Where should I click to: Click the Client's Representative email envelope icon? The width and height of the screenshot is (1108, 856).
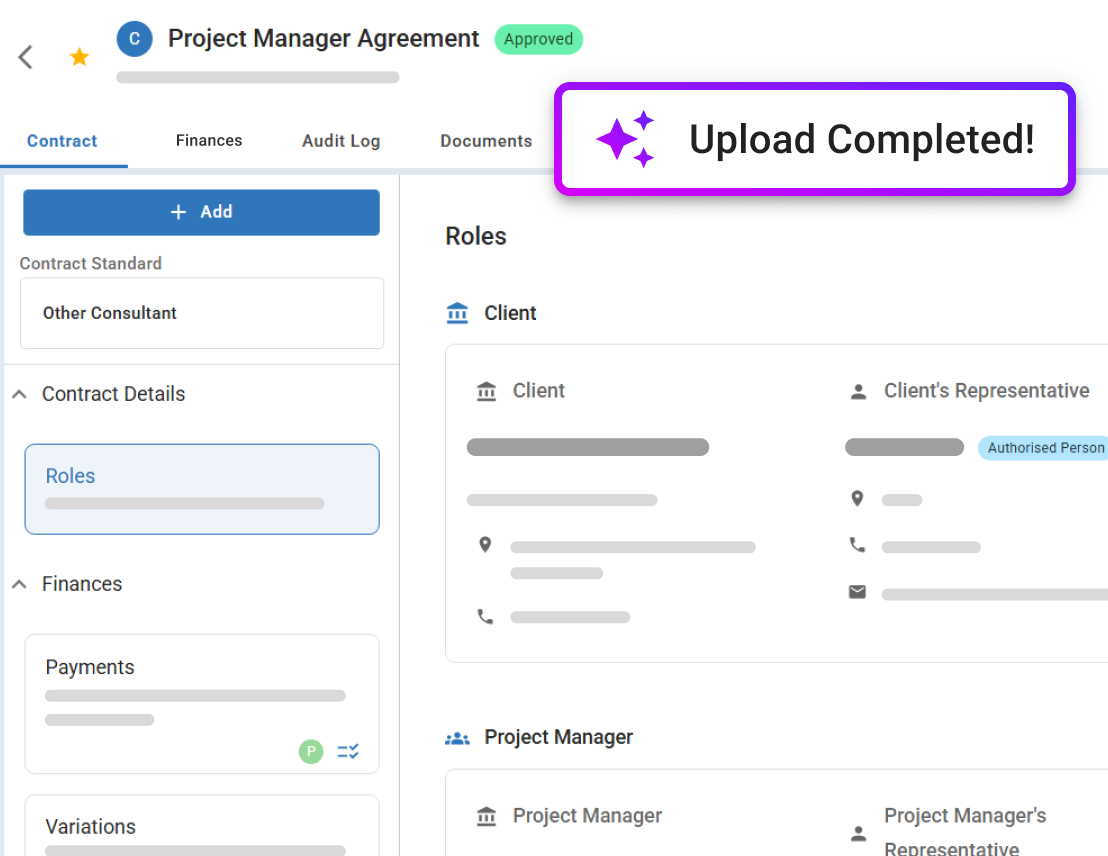(x=857, y=592)
